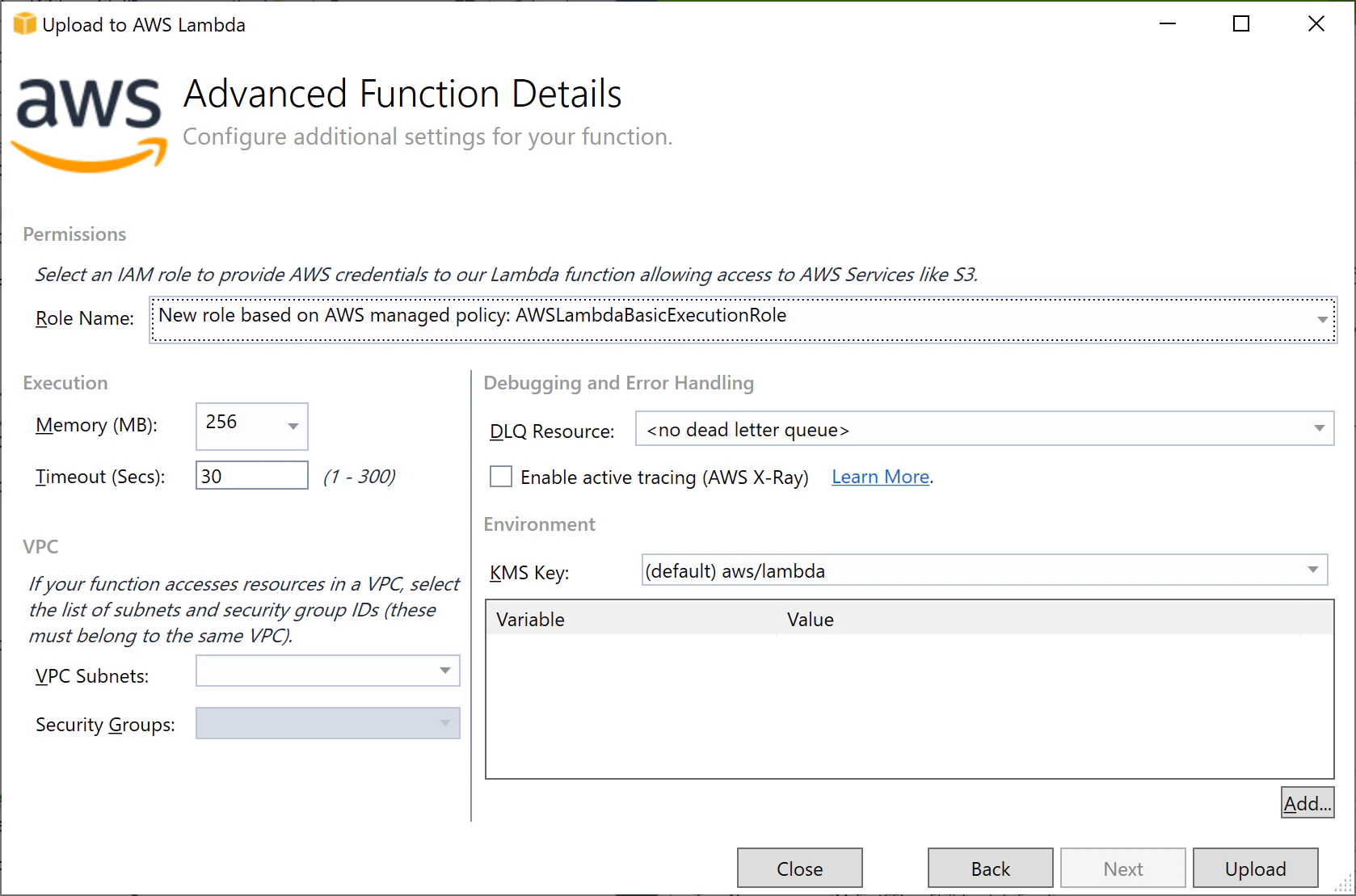Open the VPC Subnets dropdown
1356x896 pixels.
(x=327, y=671)
